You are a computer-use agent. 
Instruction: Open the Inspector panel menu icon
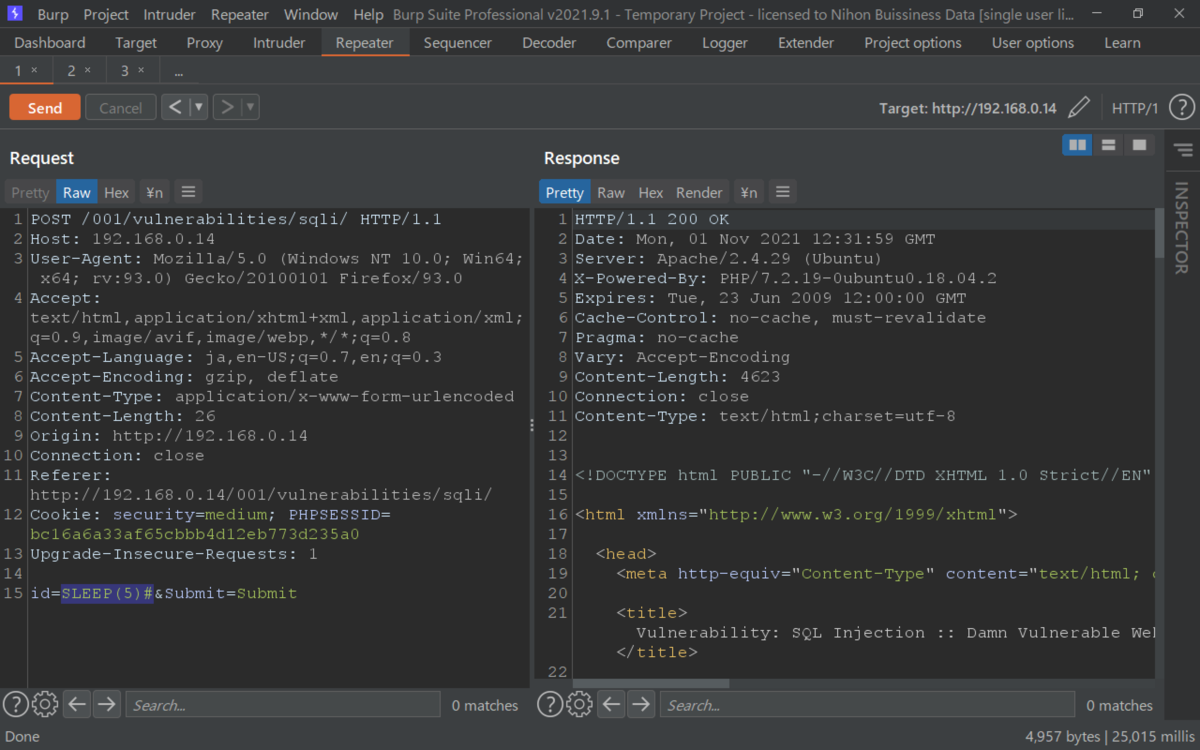click(1183, 150)
